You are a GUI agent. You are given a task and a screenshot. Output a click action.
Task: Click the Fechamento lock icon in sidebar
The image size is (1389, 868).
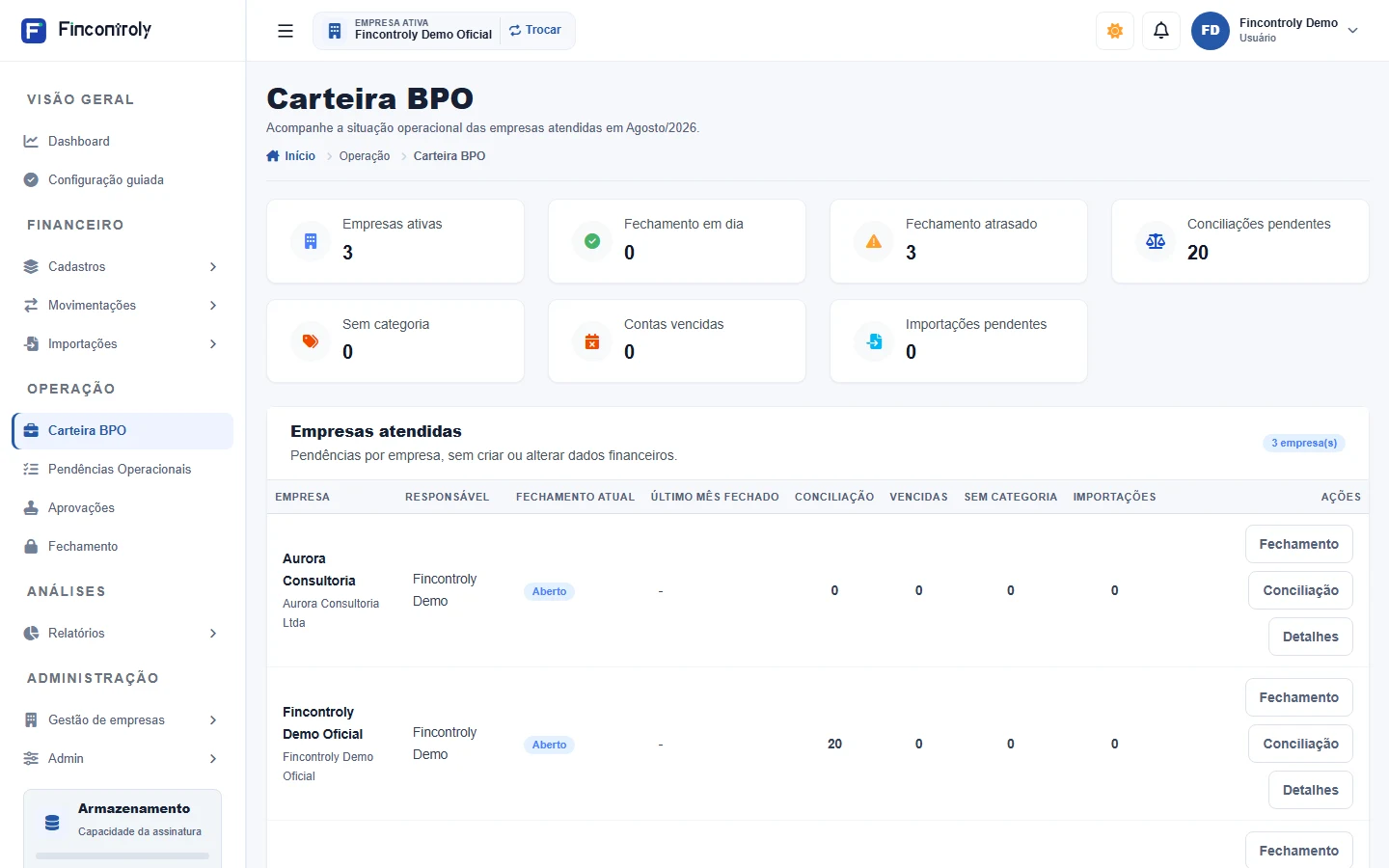[31, 547]
